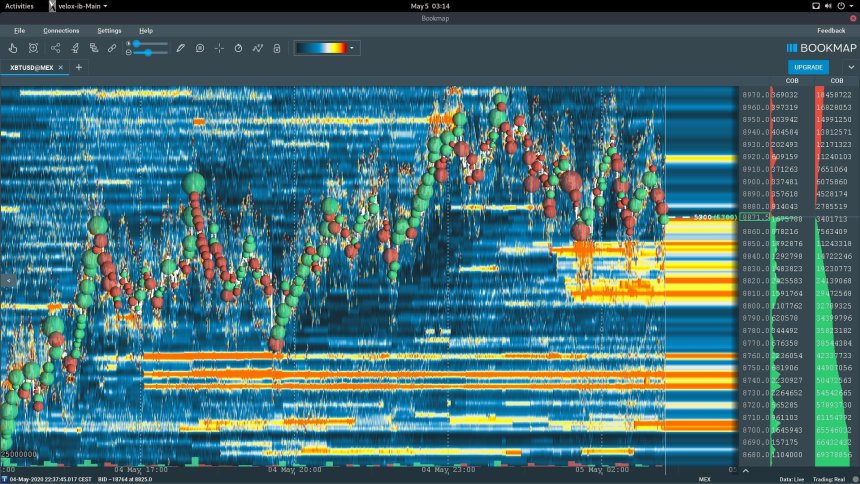Image resolution: width=860 pixels, height=484 pixels.
Task: Adjust the upper contrast slider handle
Action: point(136,43)
